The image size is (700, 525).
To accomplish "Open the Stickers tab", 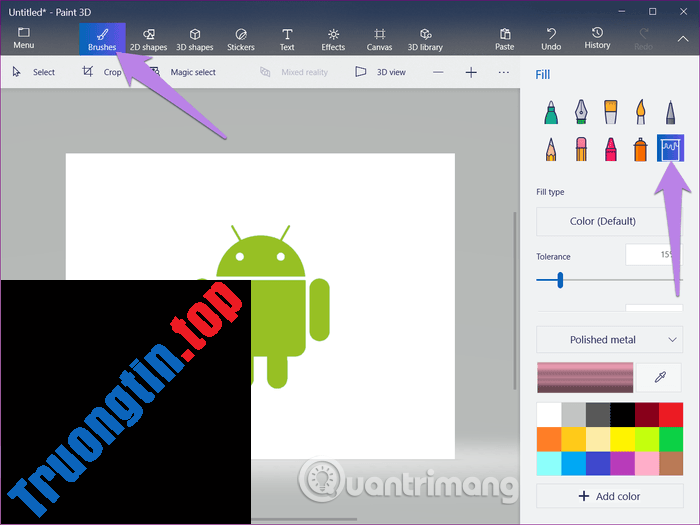I will tap(241, 39).
